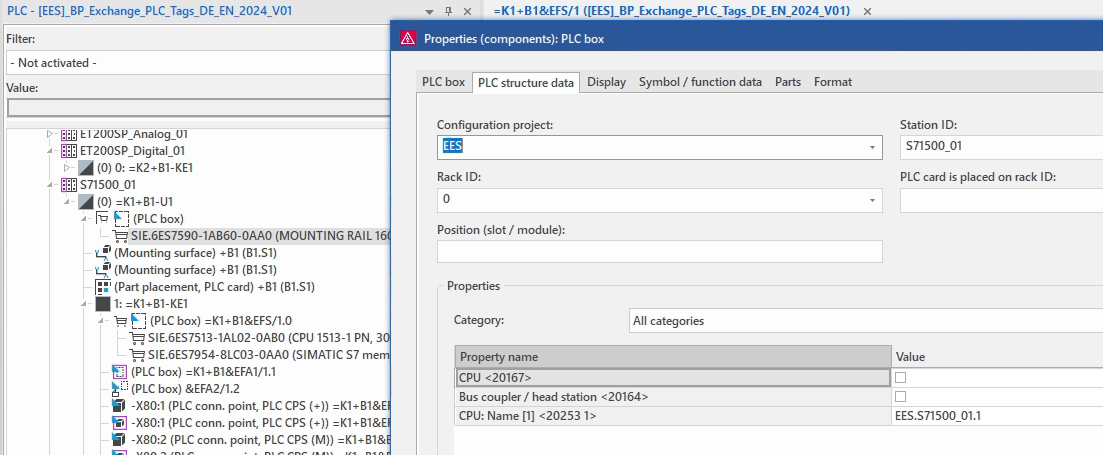The height and width of the screenshot is (455, 1103).
Task: Click the Part placement, PLC card icon
Action: [x=102, y=287]
